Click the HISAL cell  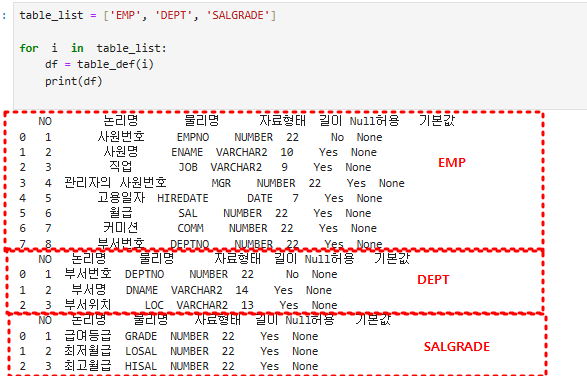141,366
